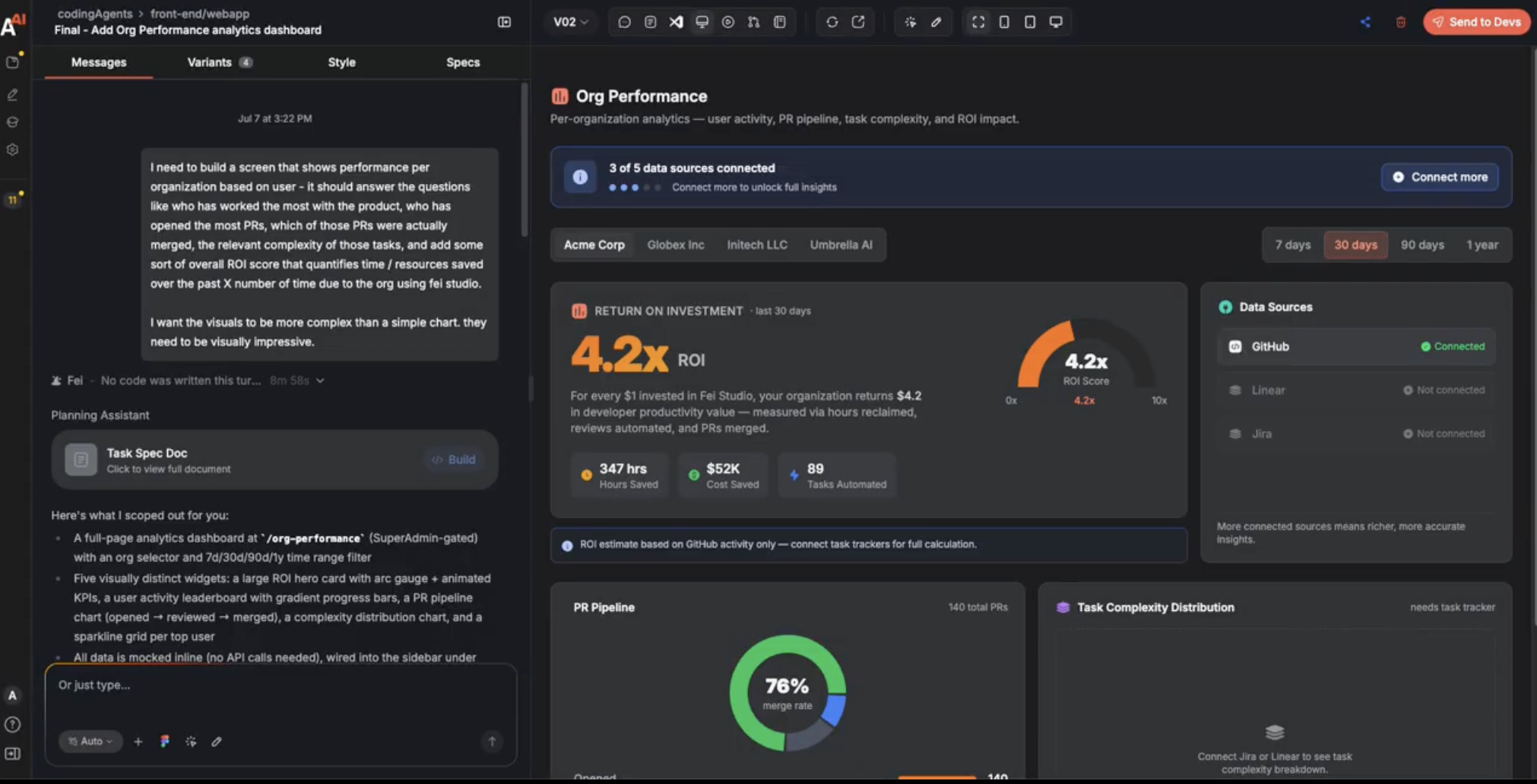Screen dimensions: 1537x784
Task: Click the 'Or just type...' message input
Action: (x=280, y=685)
